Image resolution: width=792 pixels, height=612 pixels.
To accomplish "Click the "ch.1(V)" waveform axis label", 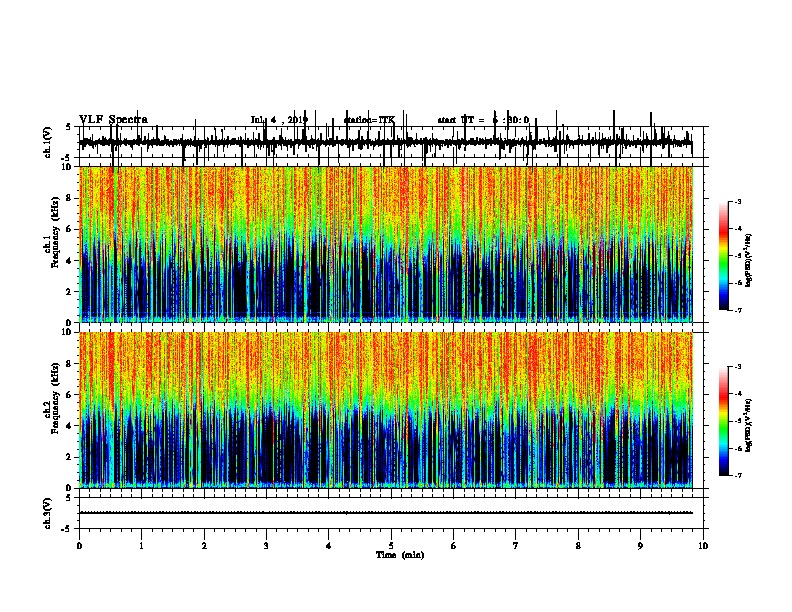I will [48, 142].
